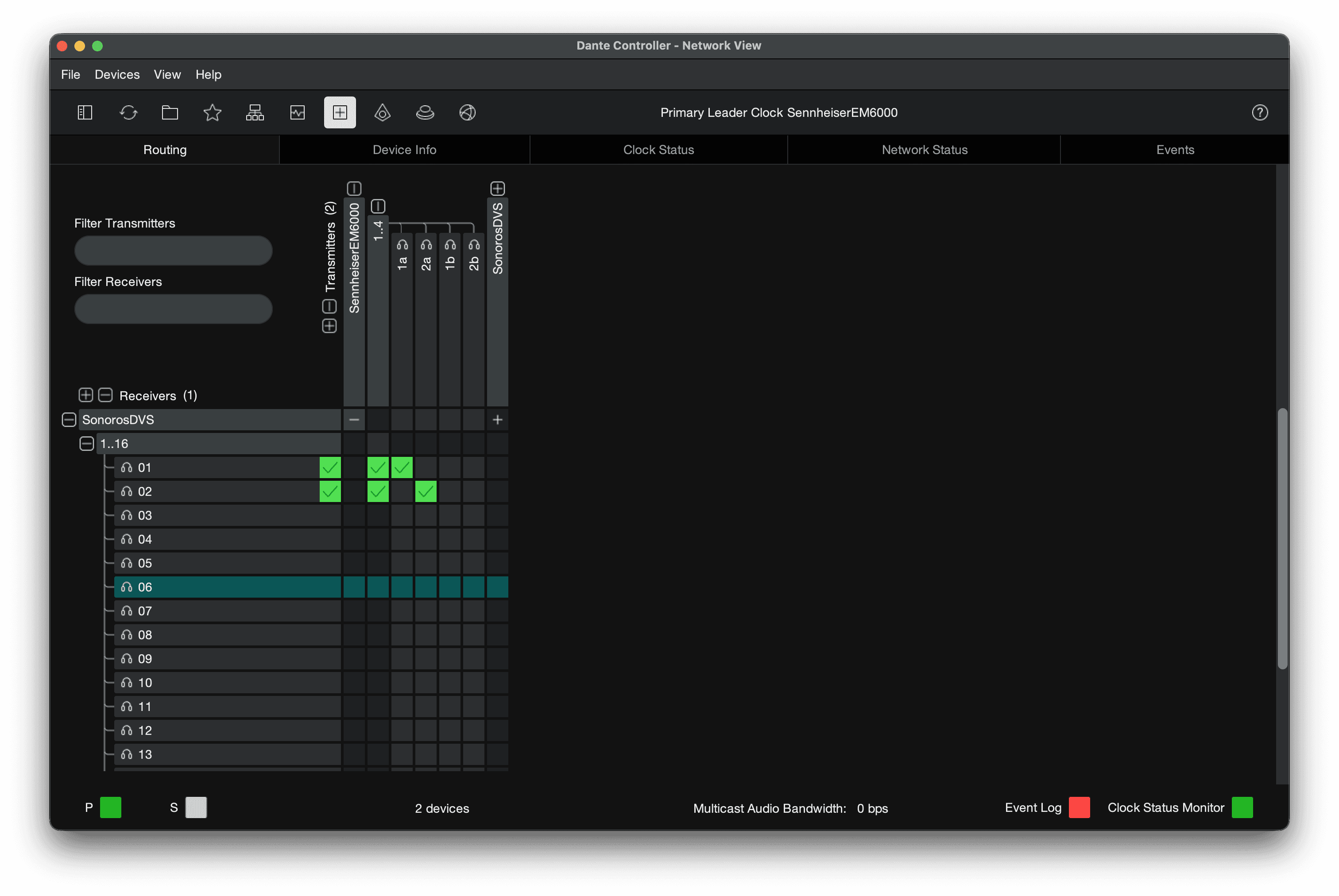
Task: Switch to the Clock Status tab
Action: [x=658, y=150]
